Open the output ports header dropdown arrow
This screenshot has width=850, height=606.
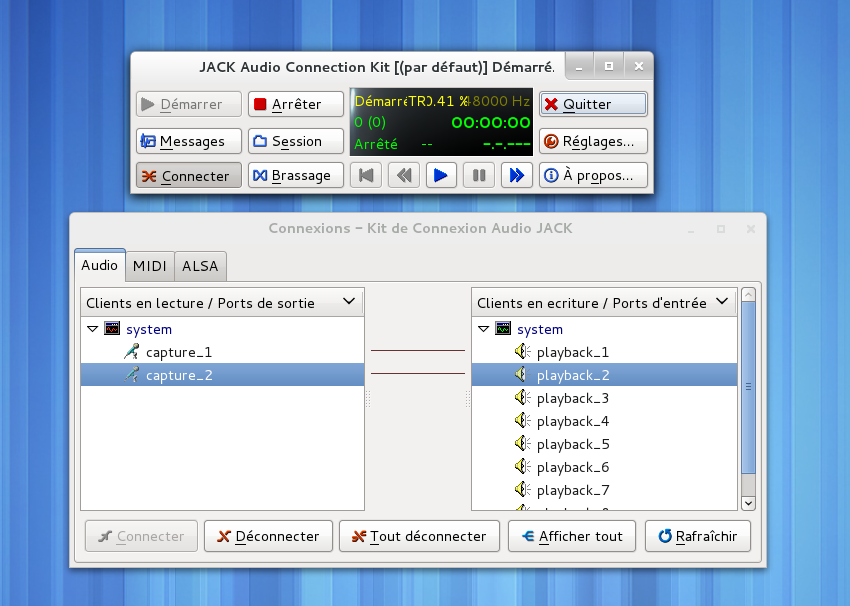[349, 301]
